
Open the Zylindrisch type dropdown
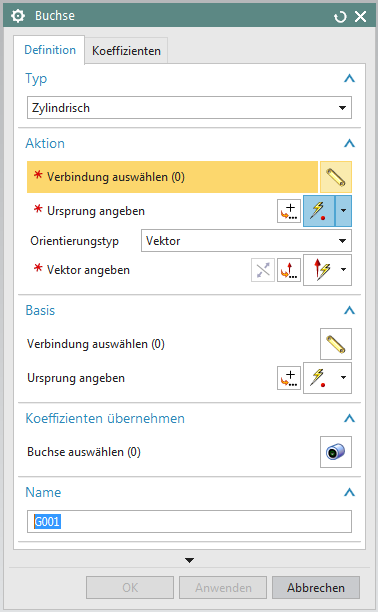189,108
